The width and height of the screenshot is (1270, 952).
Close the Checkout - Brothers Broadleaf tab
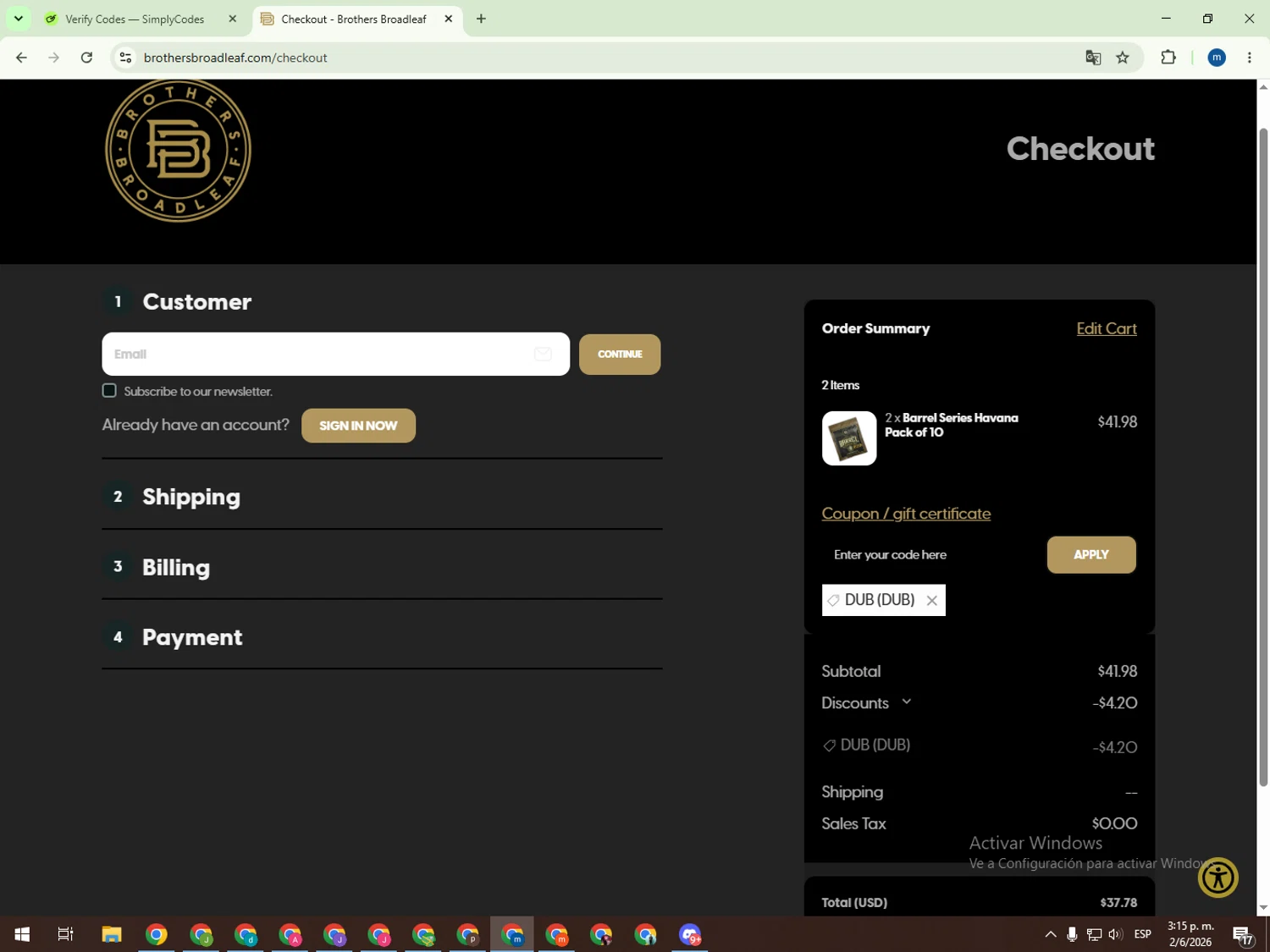click(x=449, y=19)
